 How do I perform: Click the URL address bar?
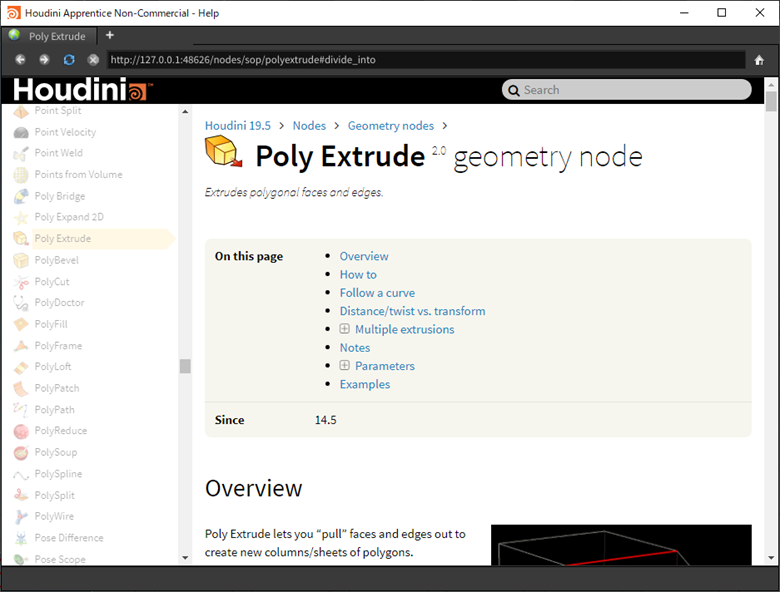[426, 60]
